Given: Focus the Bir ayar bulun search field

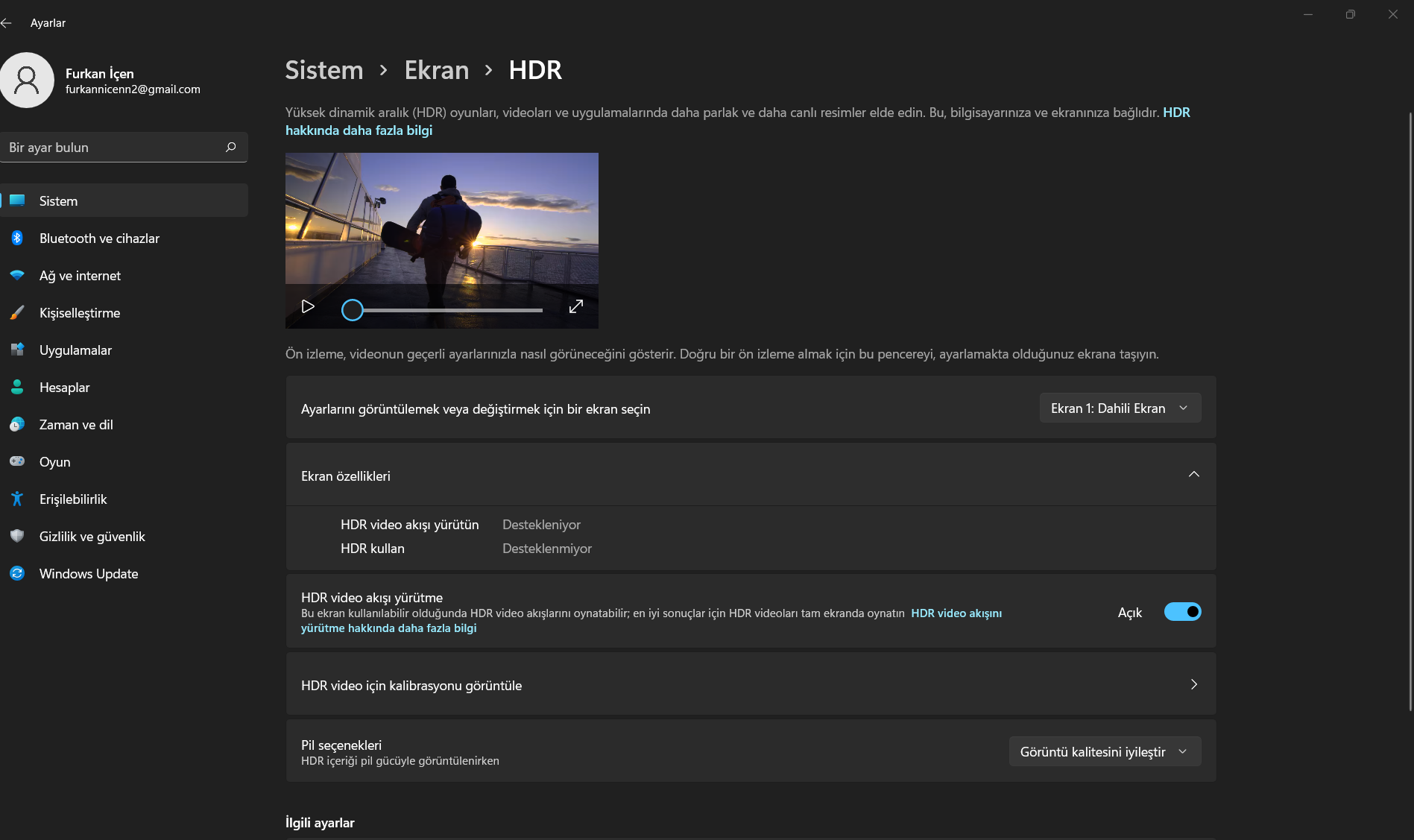Looking at the screenshot, I should point(124,147).
